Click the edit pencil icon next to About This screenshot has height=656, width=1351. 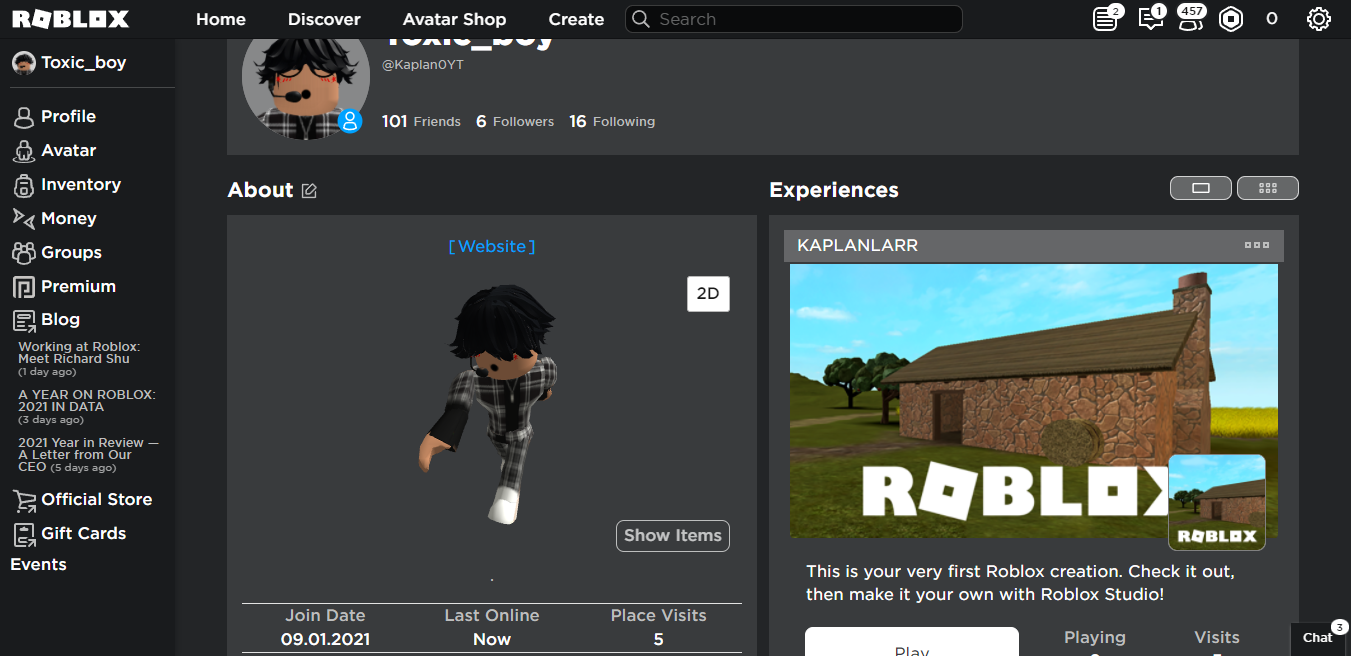click(309, 191)
